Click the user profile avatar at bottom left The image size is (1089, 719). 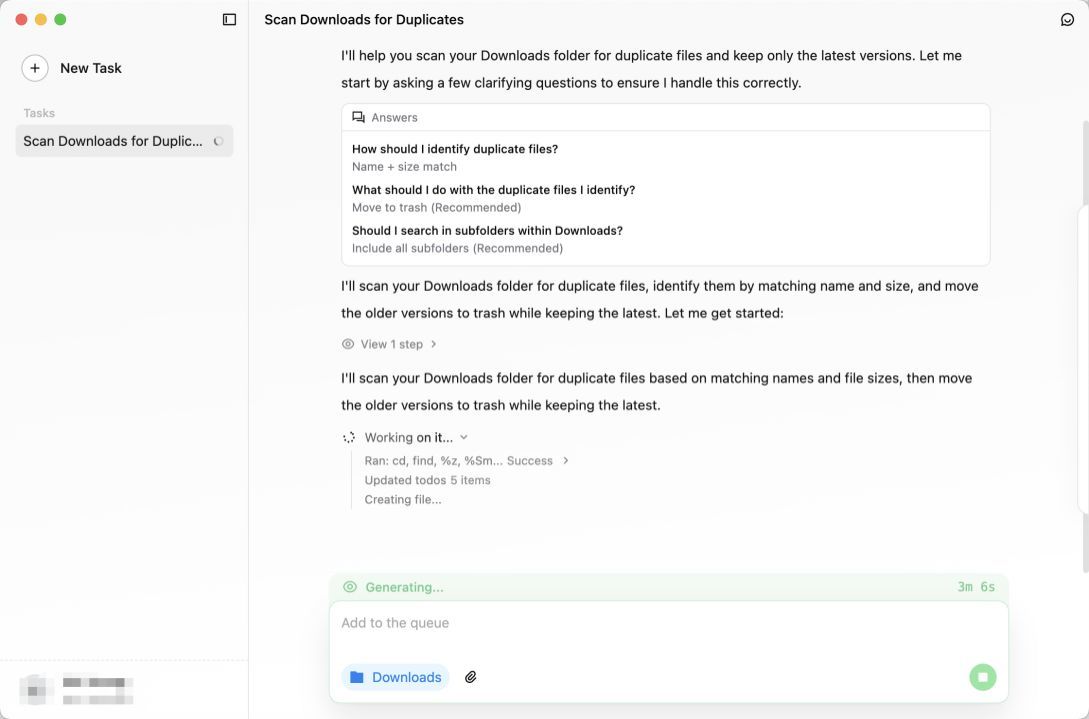click(x=36, y=689)
